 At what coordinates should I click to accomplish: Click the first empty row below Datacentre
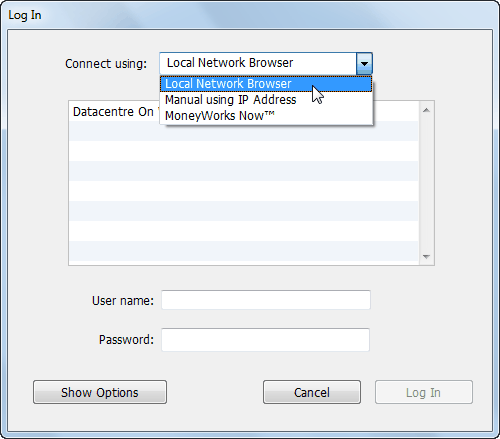coord(244,131)
